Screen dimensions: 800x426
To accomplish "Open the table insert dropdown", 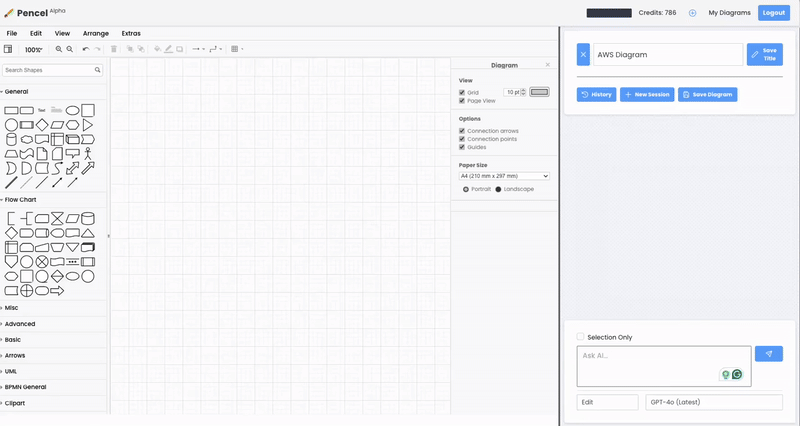I will point(237,49).
